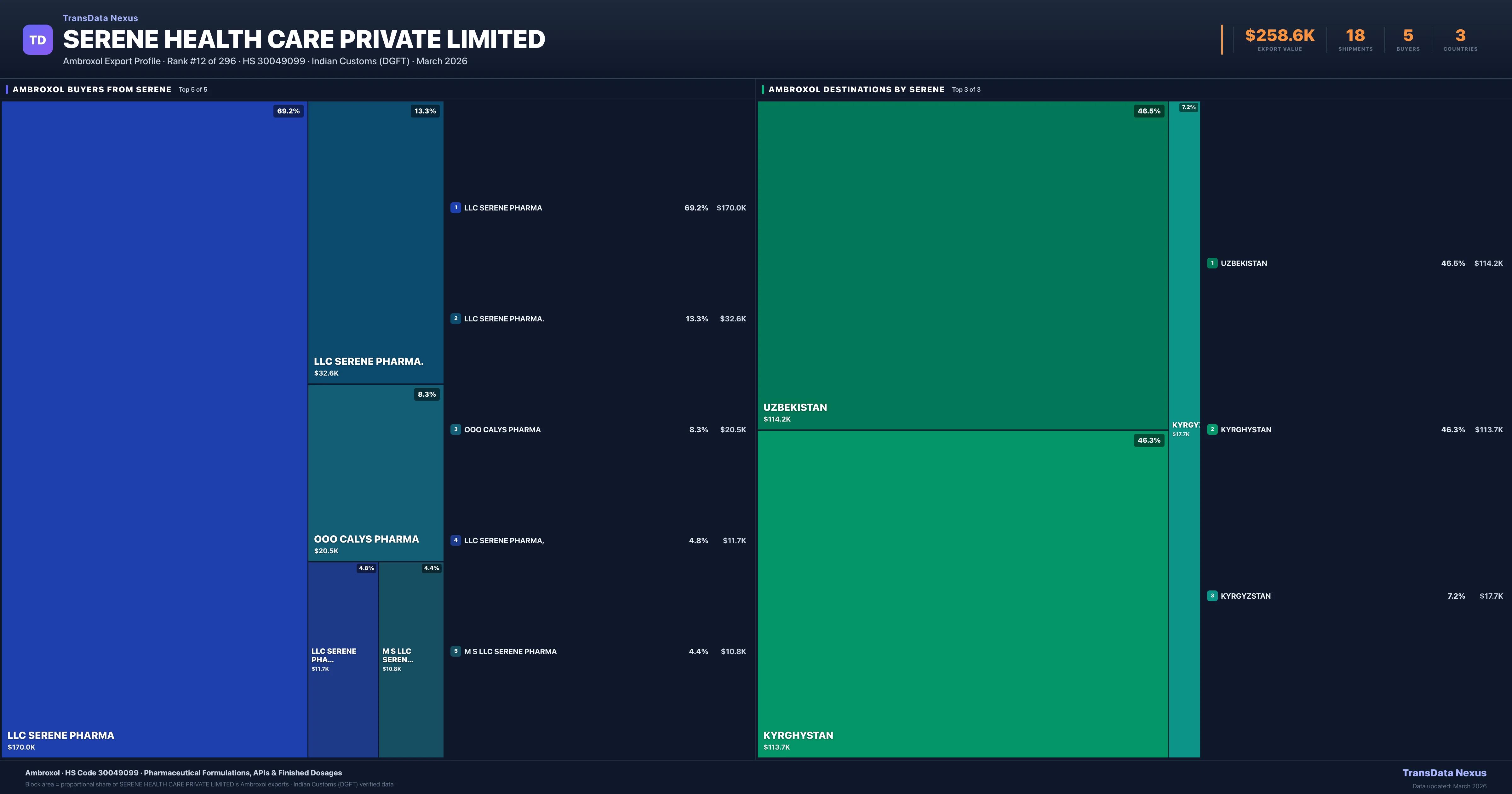This screenshot has height=794, width=1512.
Task: Click rank badge 1 beside UZBEKISTAN legend entry
Action: (1212, 263)
